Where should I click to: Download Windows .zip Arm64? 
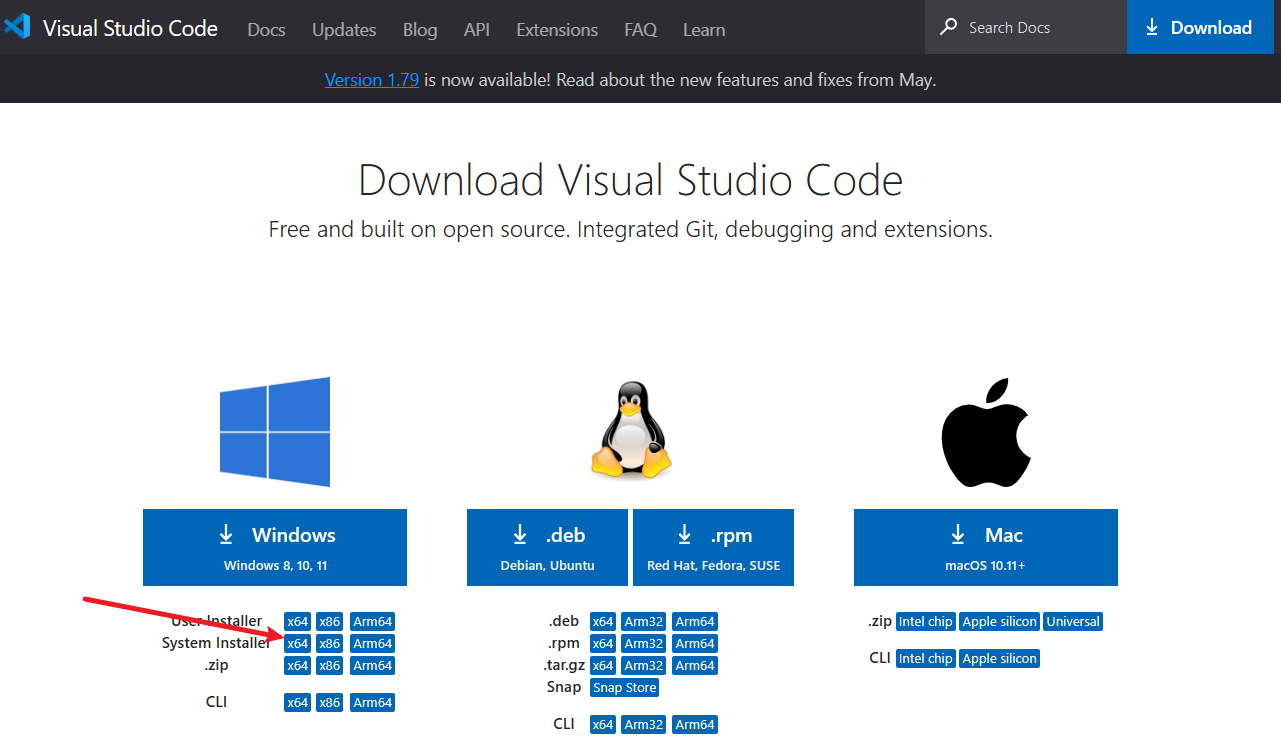tap(372, 665)
